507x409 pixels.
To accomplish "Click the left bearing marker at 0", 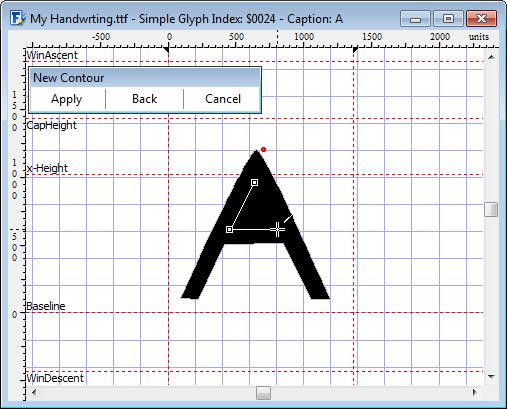I will pos(166,50).
